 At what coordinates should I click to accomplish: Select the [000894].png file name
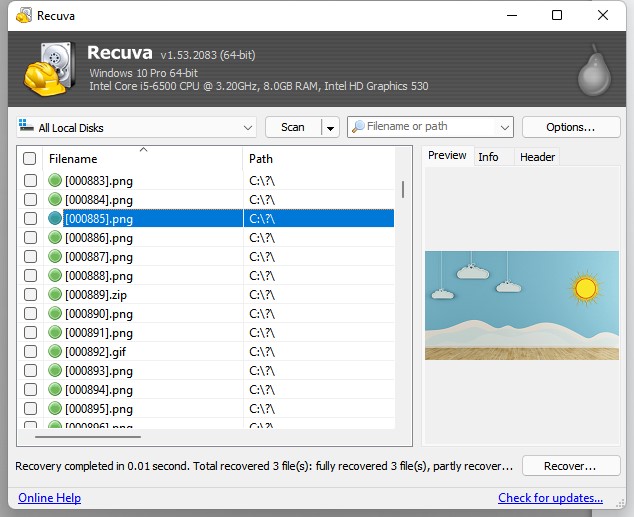tap(99, 390)
